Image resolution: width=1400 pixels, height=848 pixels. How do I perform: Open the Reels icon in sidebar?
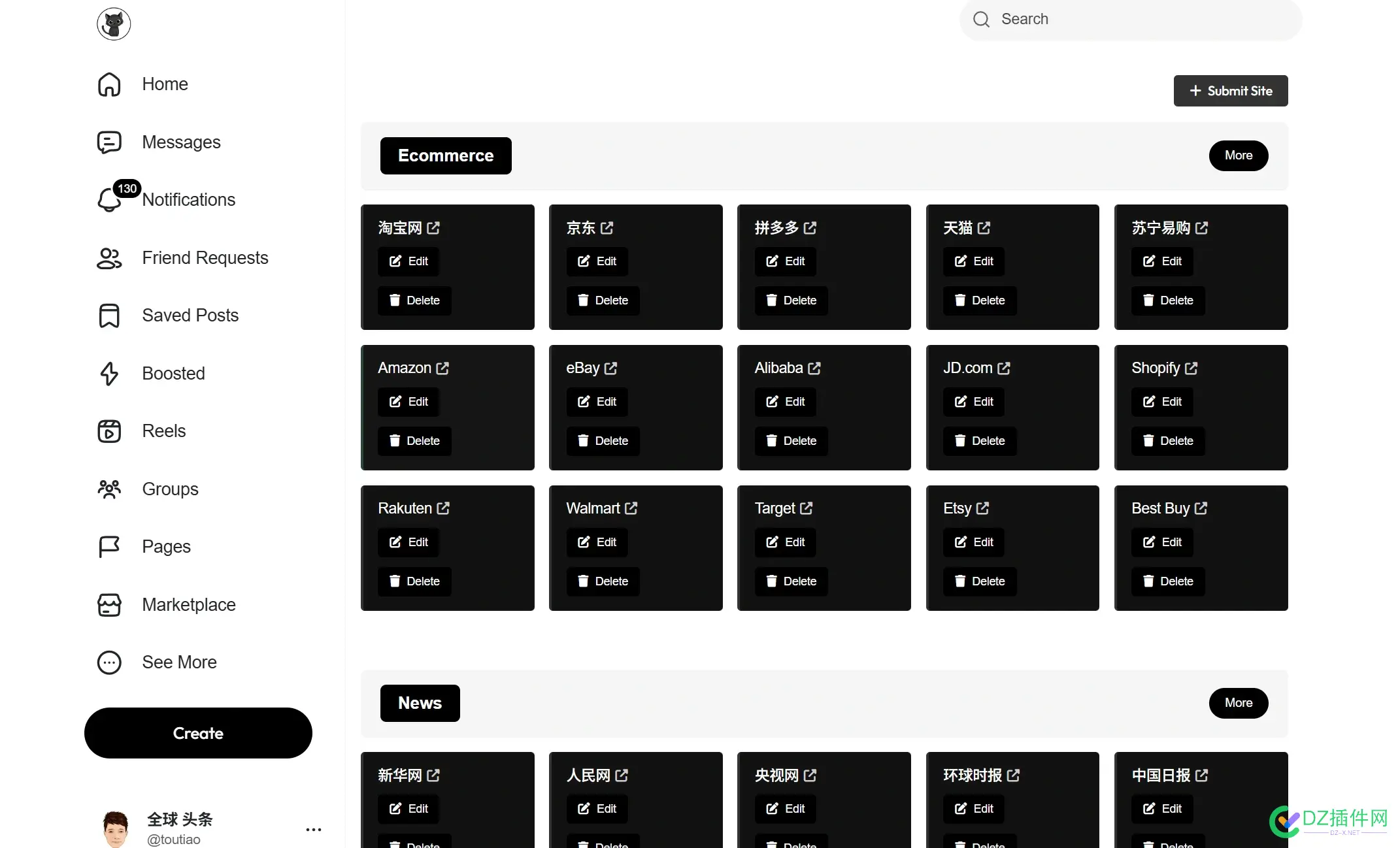click(109, 431)
